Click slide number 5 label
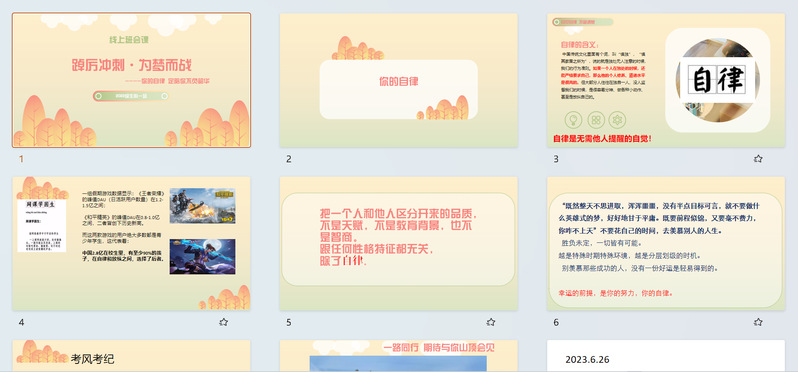 click(x=289, y=322)
